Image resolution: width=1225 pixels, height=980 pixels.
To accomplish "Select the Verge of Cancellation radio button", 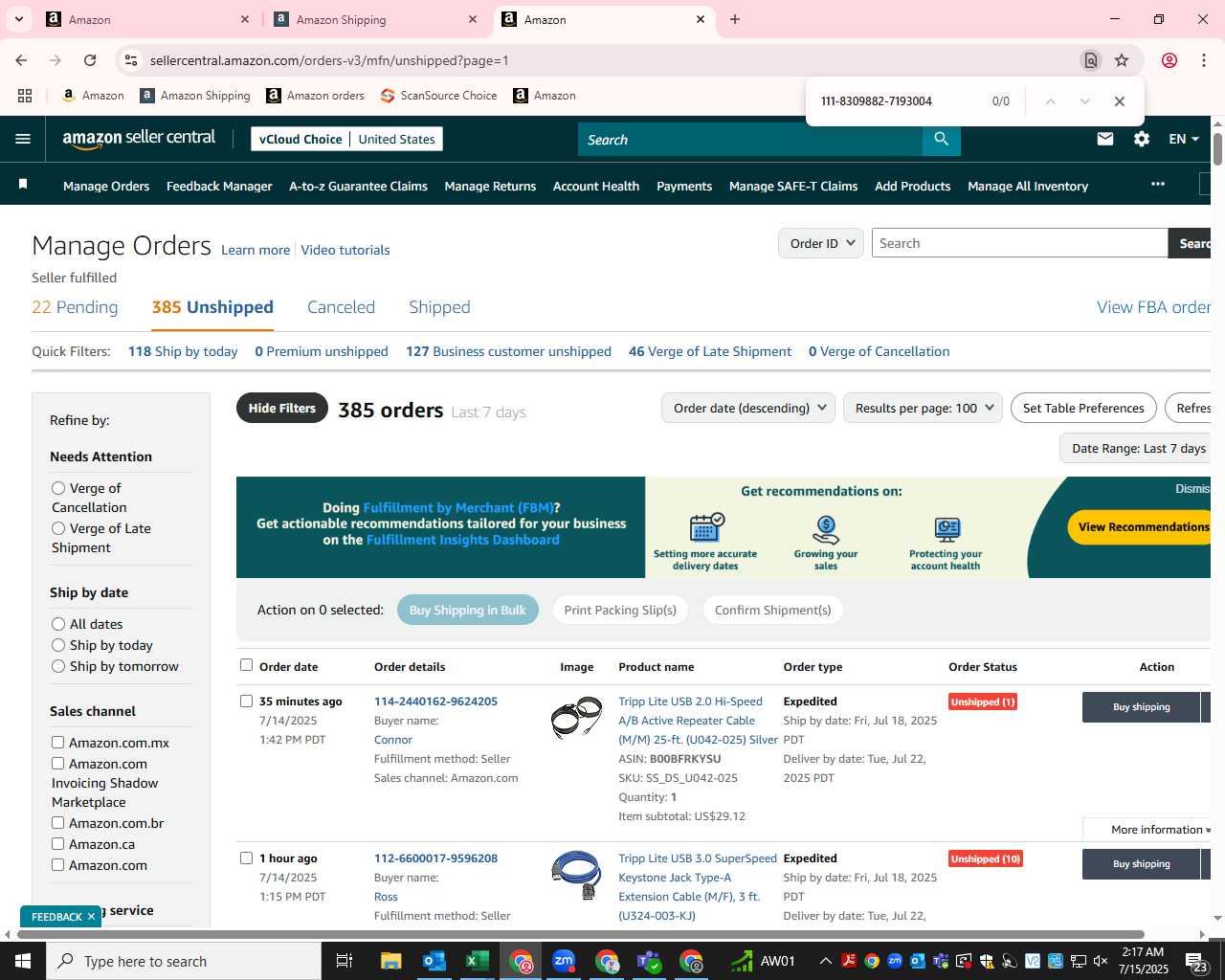I will 58,488.
